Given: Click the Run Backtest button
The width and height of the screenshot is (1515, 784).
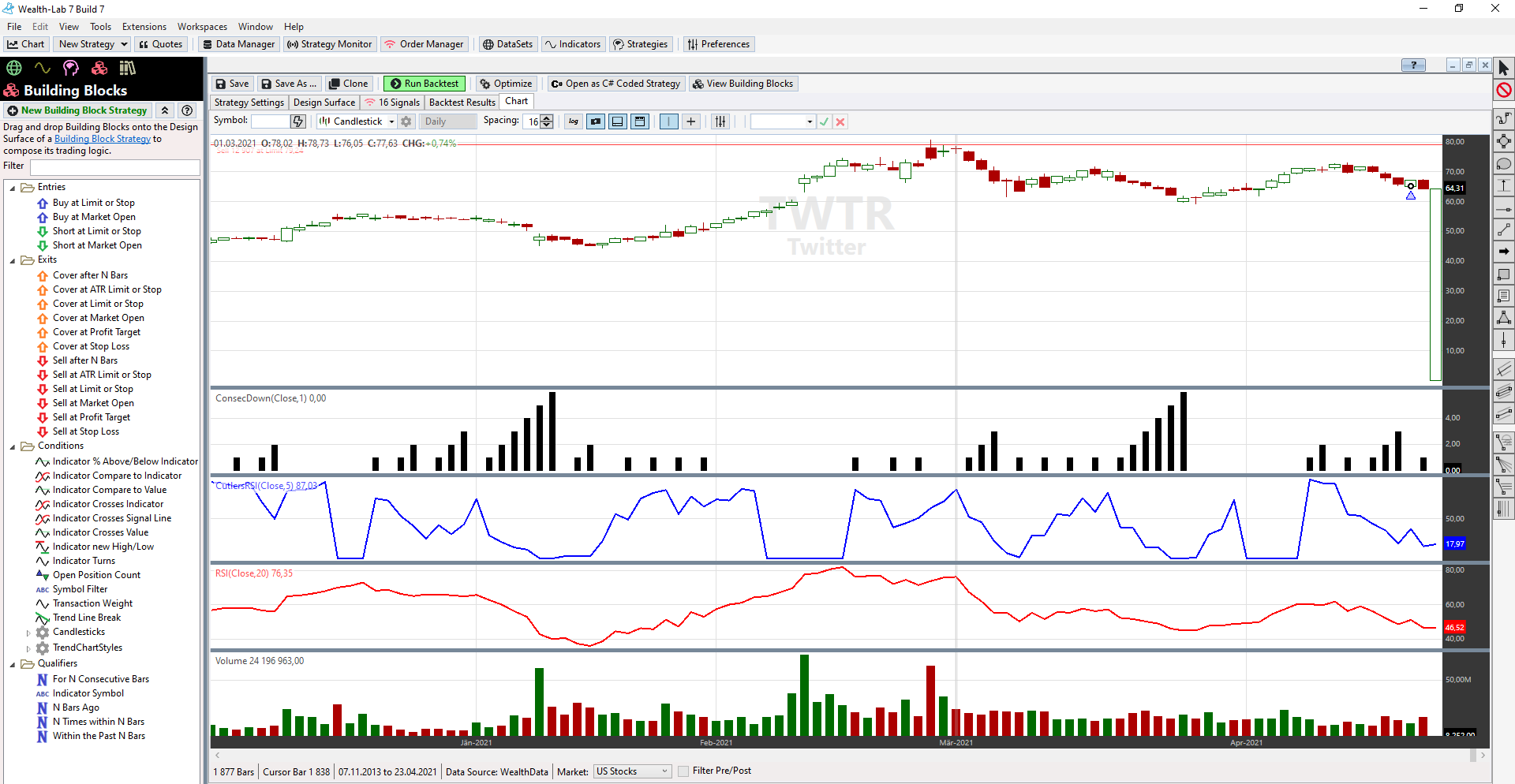Looking at the screenshot, I should point(424,84).
